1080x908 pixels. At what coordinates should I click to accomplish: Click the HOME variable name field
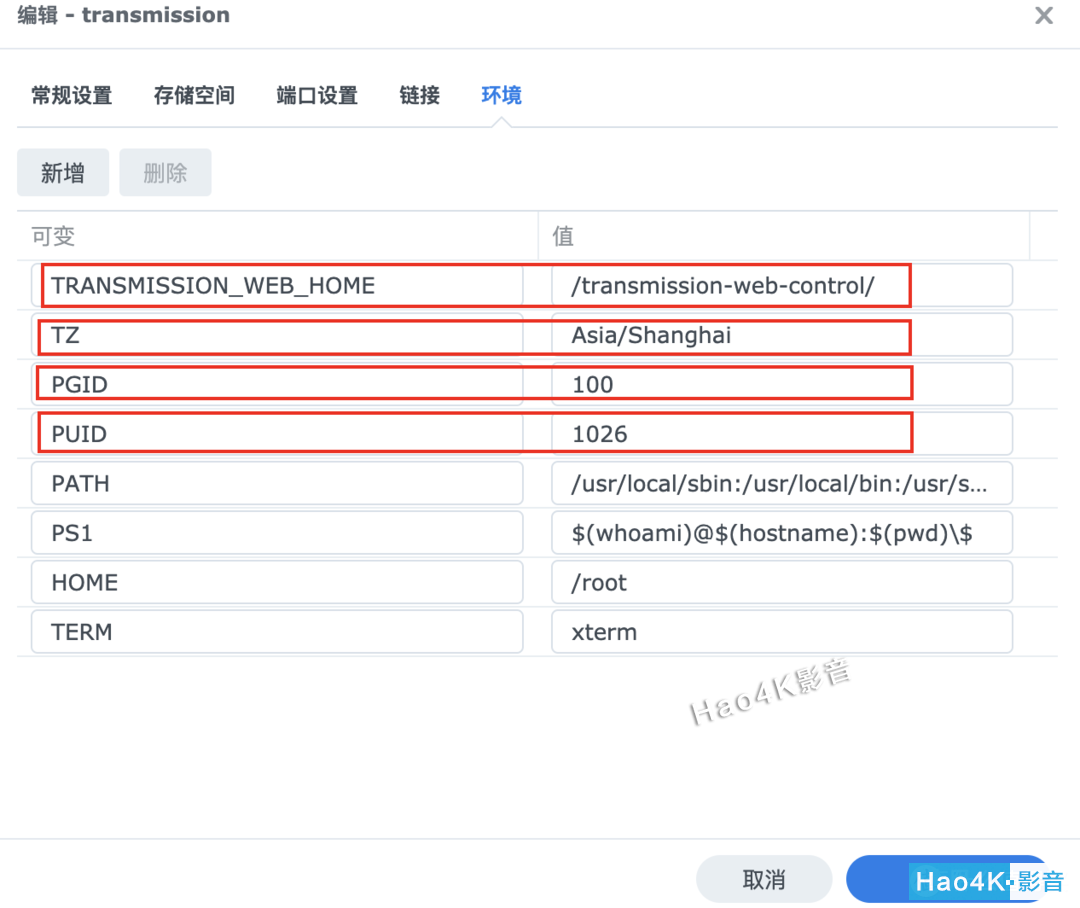click(277, 583)
